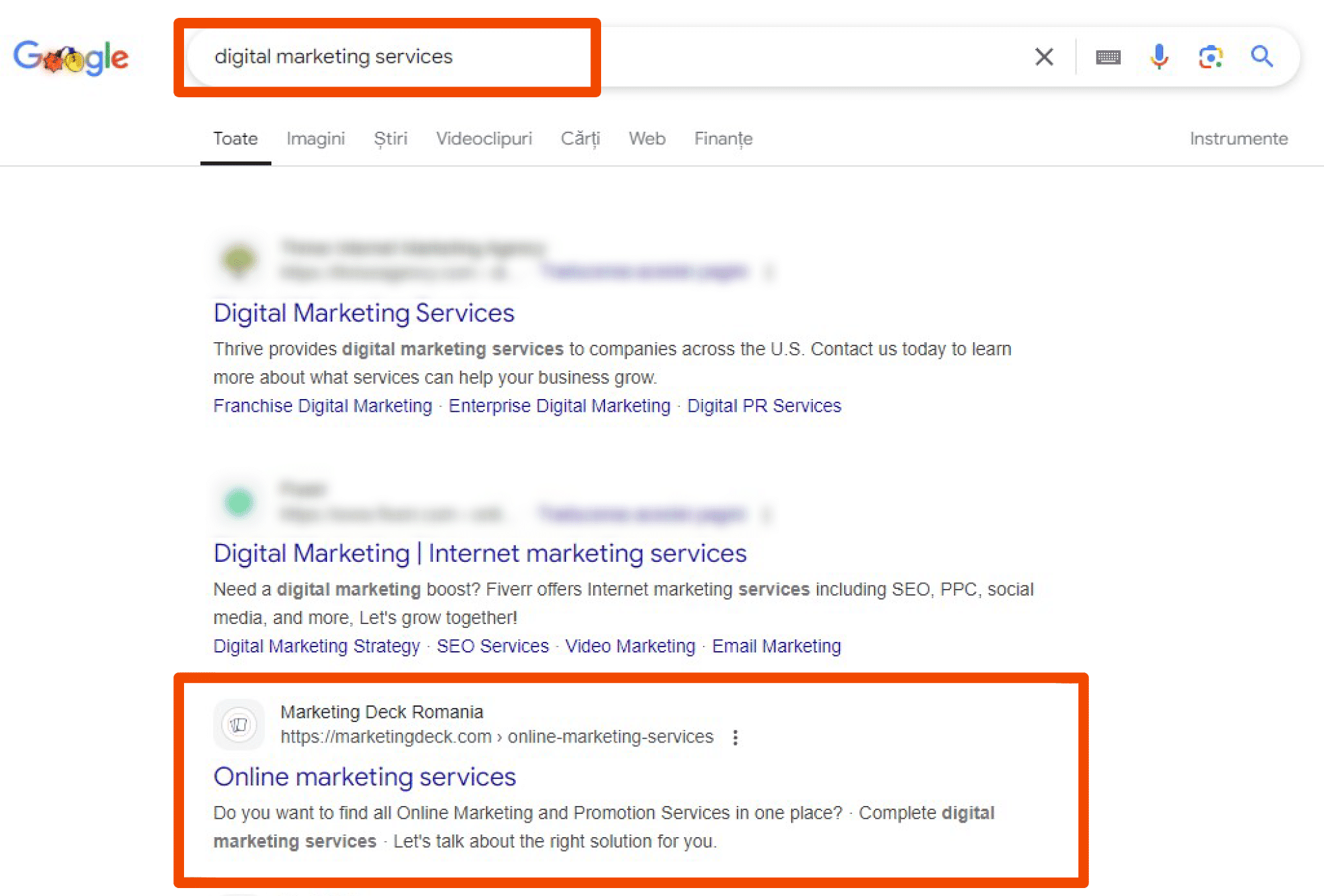Switch to the Imagini tab
Image resolution: width=1324 pixels, height=896 pixels.
(x=316, y=138)
